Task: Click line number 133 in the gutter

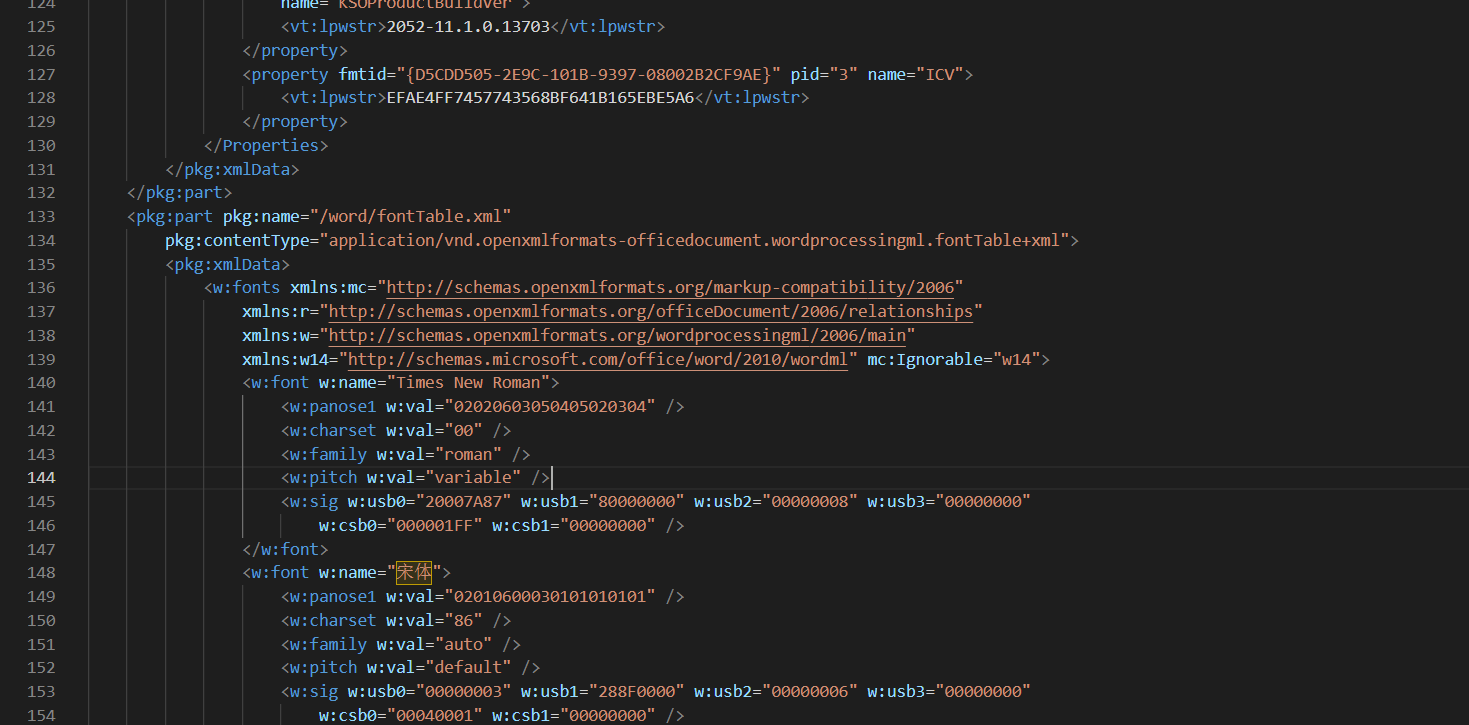Action: click(x=41, y=216)
